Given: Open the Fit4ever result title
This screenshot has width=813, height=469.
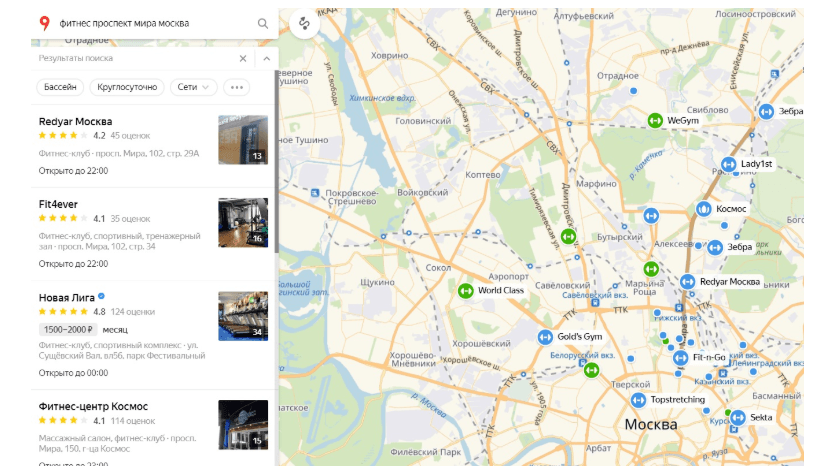Looking at the screenshot, I should (58, 204).
